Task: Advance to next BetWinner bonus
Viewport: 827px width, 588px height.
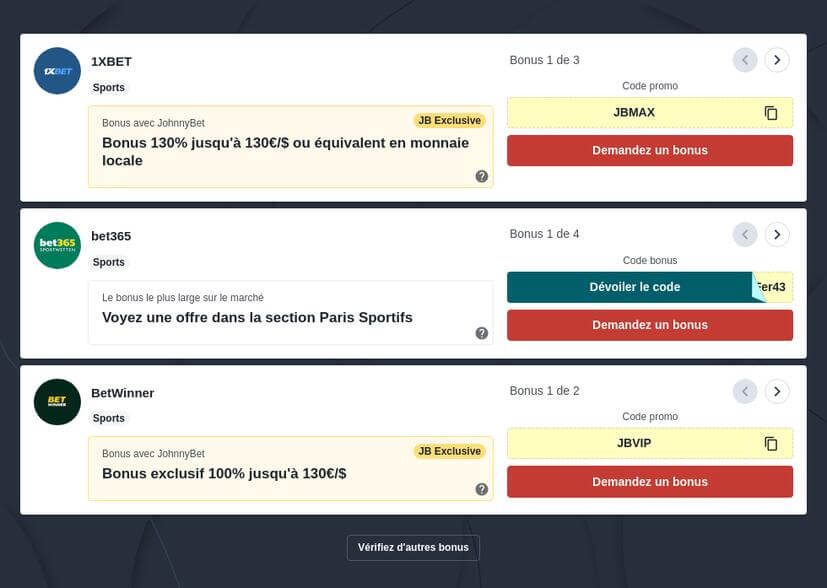Action: [x=777, y=391]
